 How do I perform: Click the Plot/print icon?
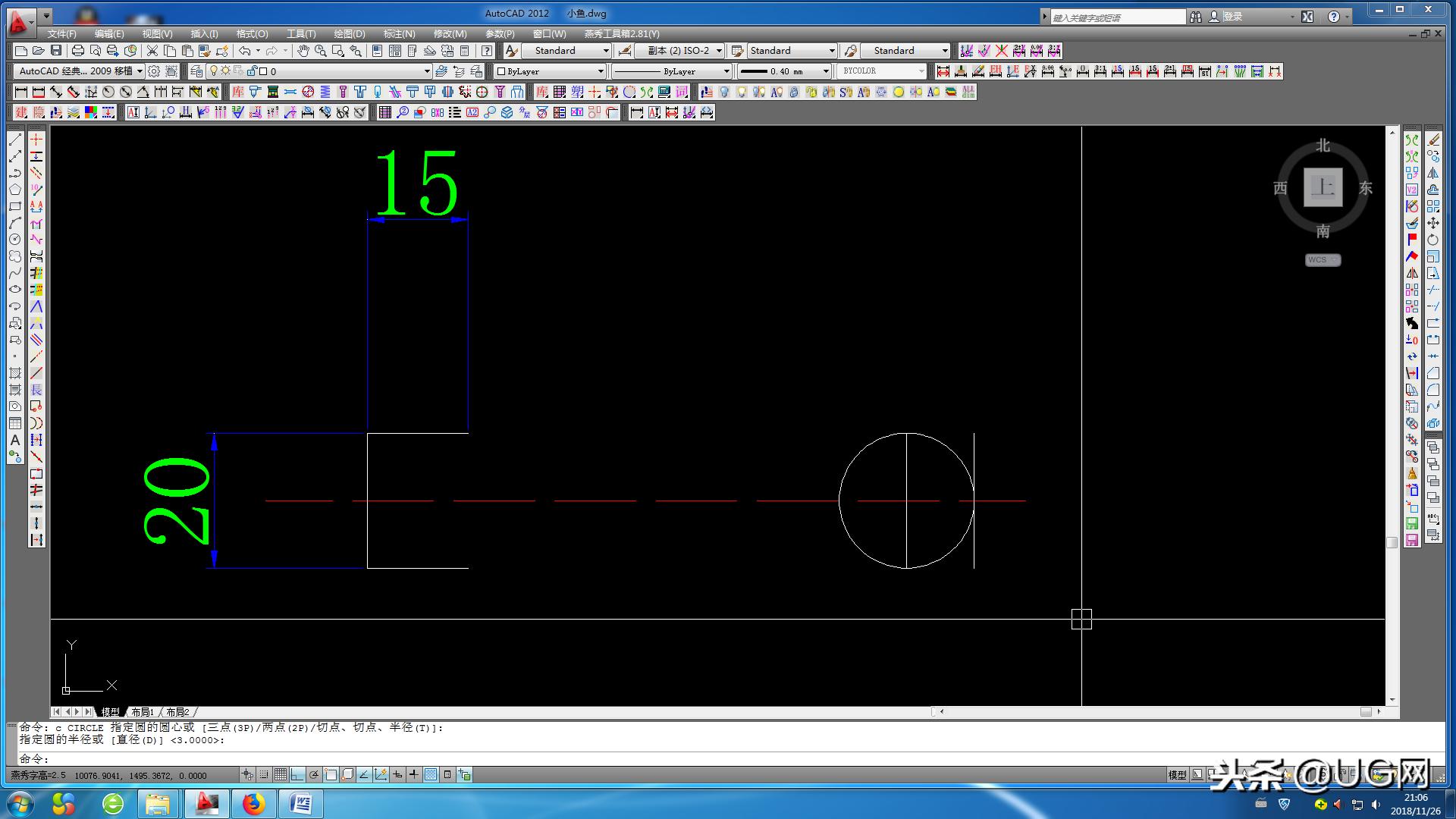77,51
